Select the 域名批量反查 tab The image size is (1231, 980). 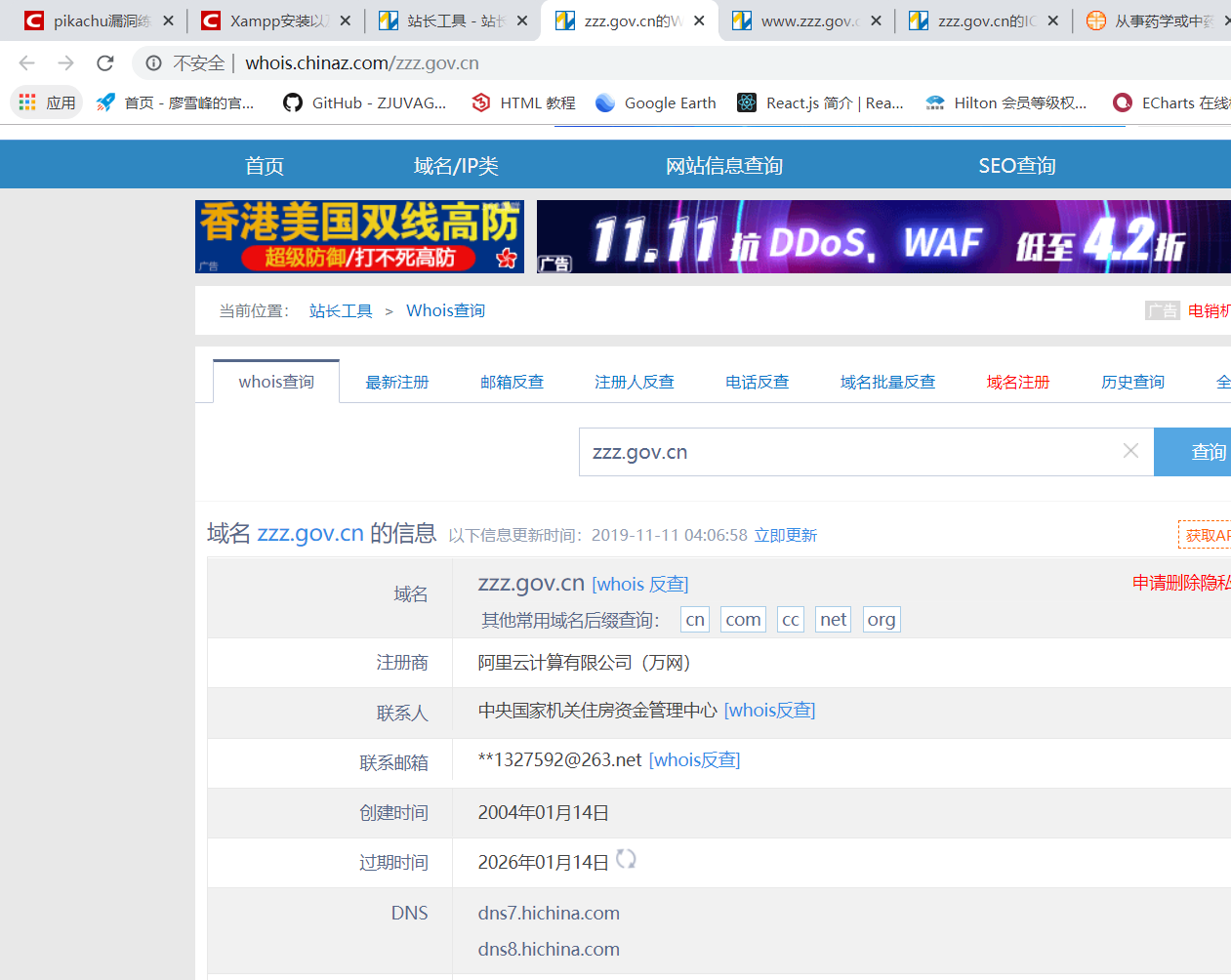click(887, 382)
